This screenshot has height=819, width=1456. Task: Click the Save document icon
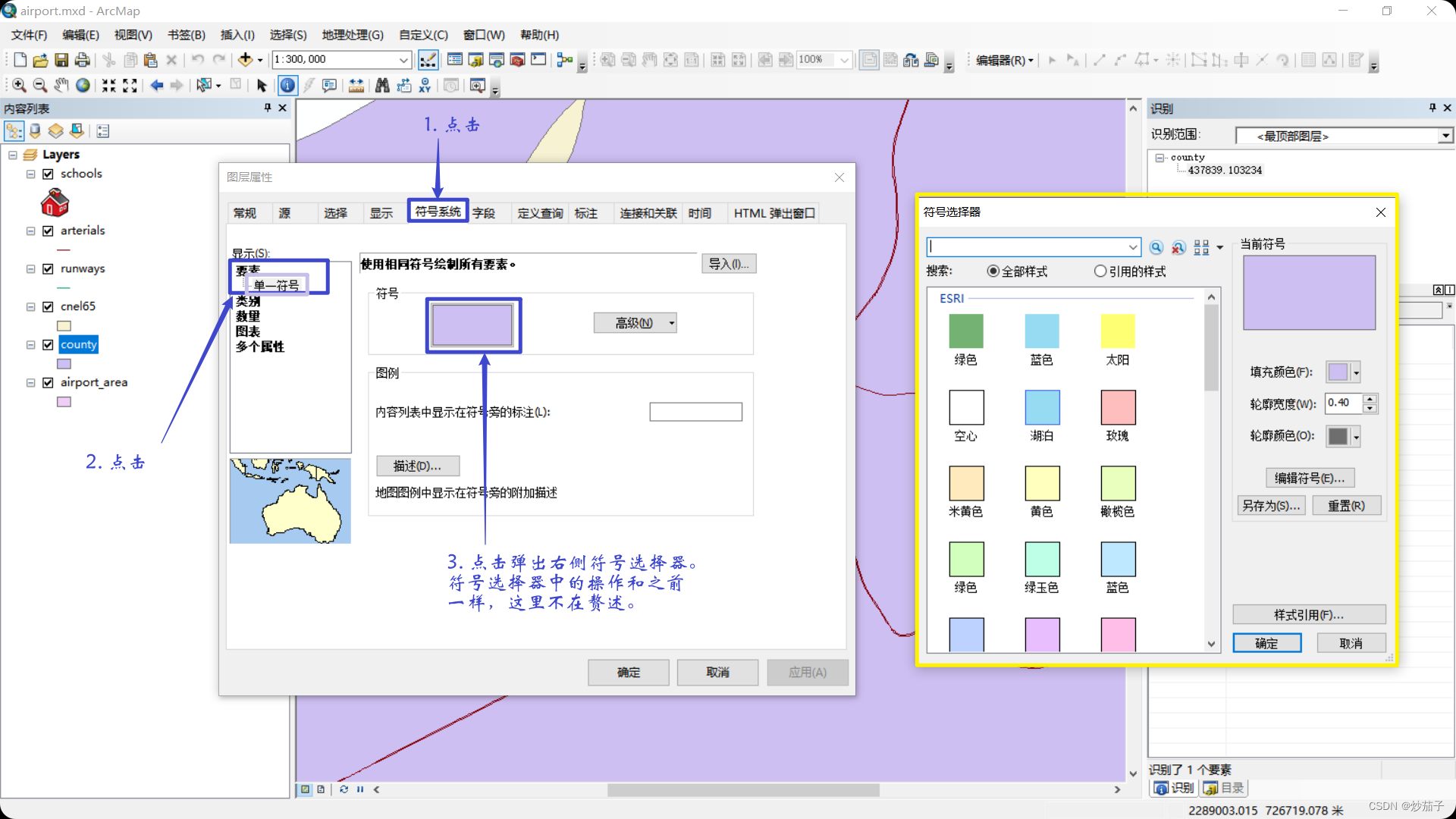click(x=61, y=60)
